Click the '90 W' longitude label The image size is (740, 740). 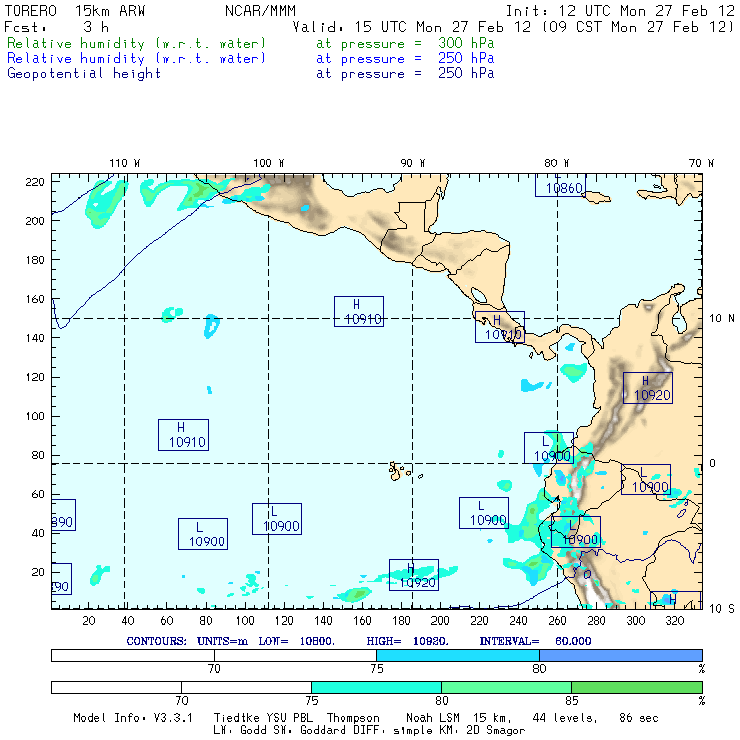(x=412, y=163)
